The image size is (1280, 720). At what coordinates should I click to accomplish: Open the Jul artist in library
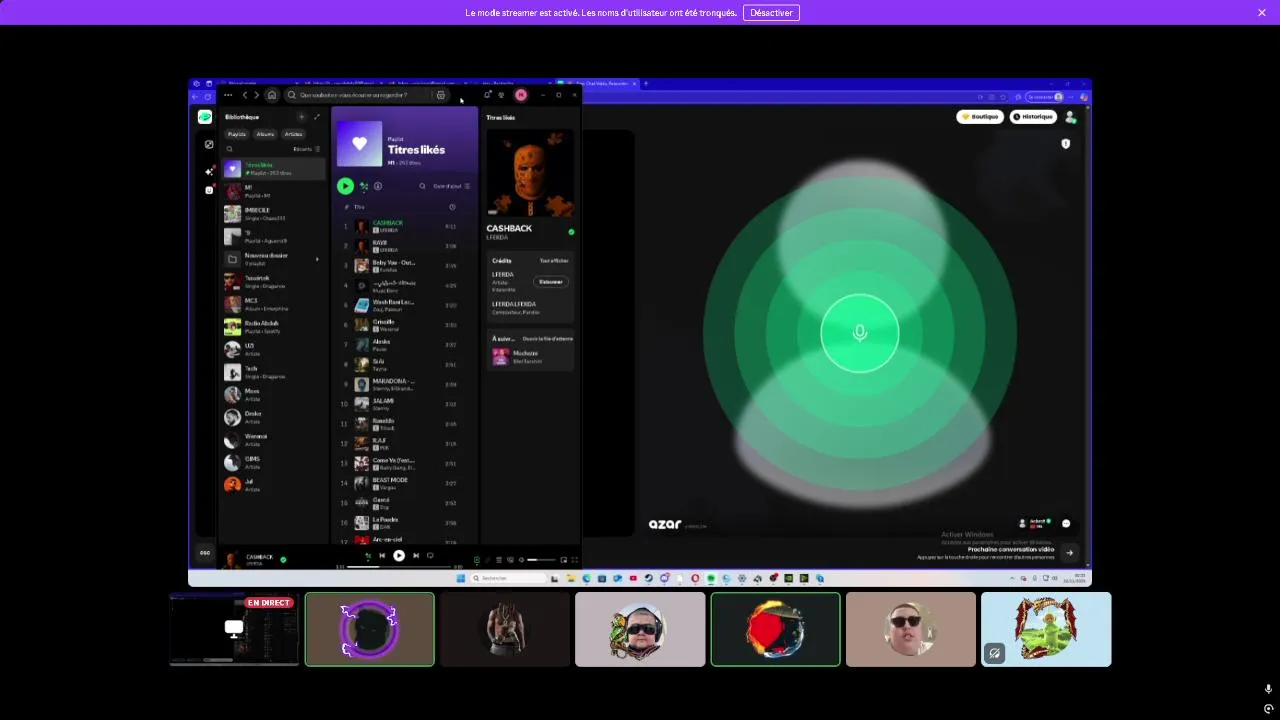point(273,485)
